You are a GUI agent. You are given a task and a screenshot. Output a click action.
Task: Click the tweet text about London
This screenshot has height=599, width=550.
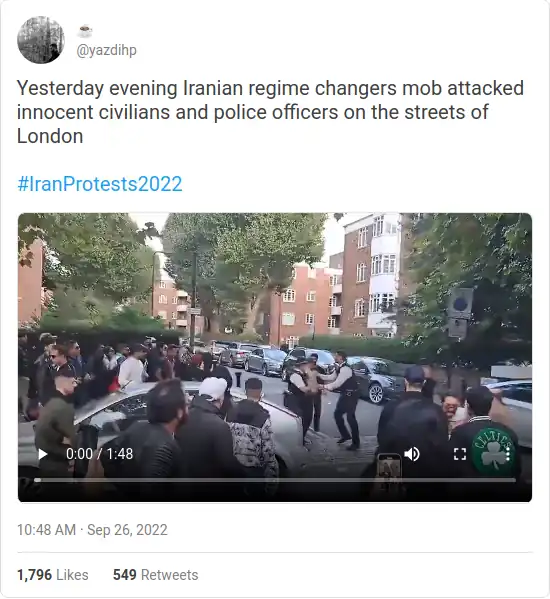coord(270,112)
